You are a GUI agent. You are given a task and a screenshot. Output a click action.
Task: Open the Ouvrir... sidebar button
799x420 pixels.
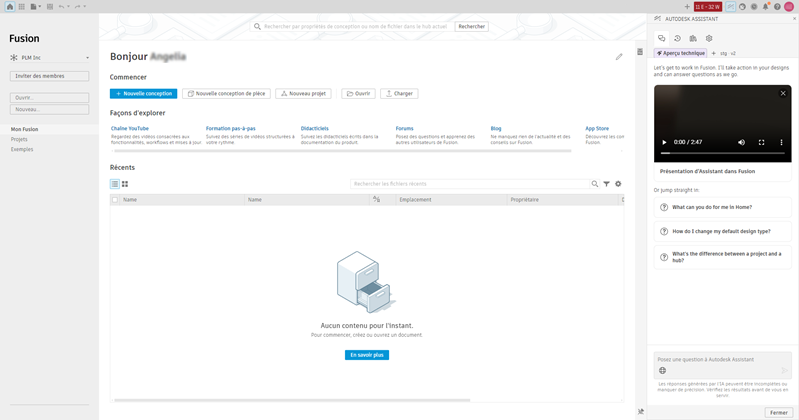click(x=49, y=97)
